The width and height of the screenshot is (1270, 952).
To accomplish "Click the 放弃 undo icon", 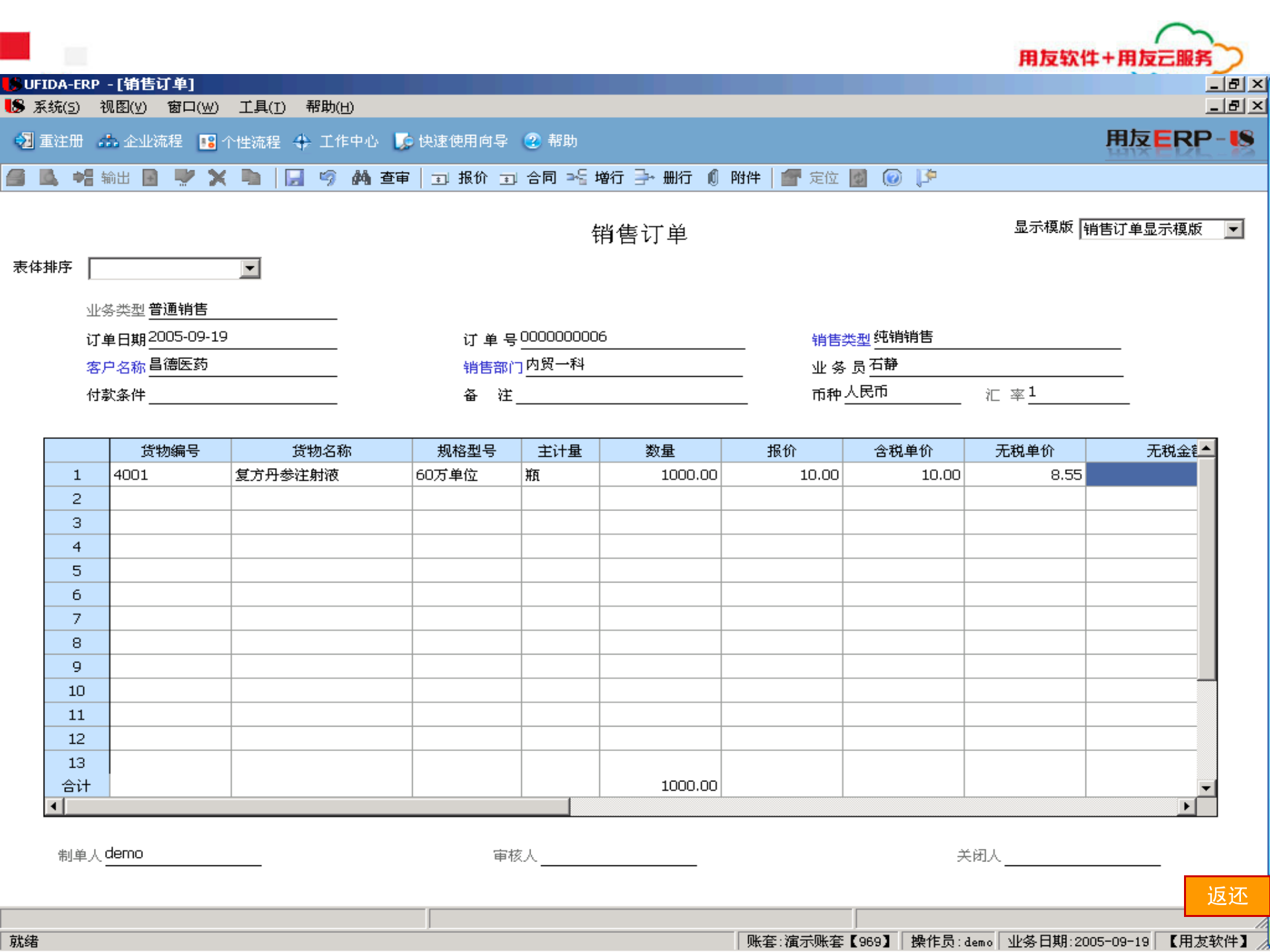I will tap(327, 178).
